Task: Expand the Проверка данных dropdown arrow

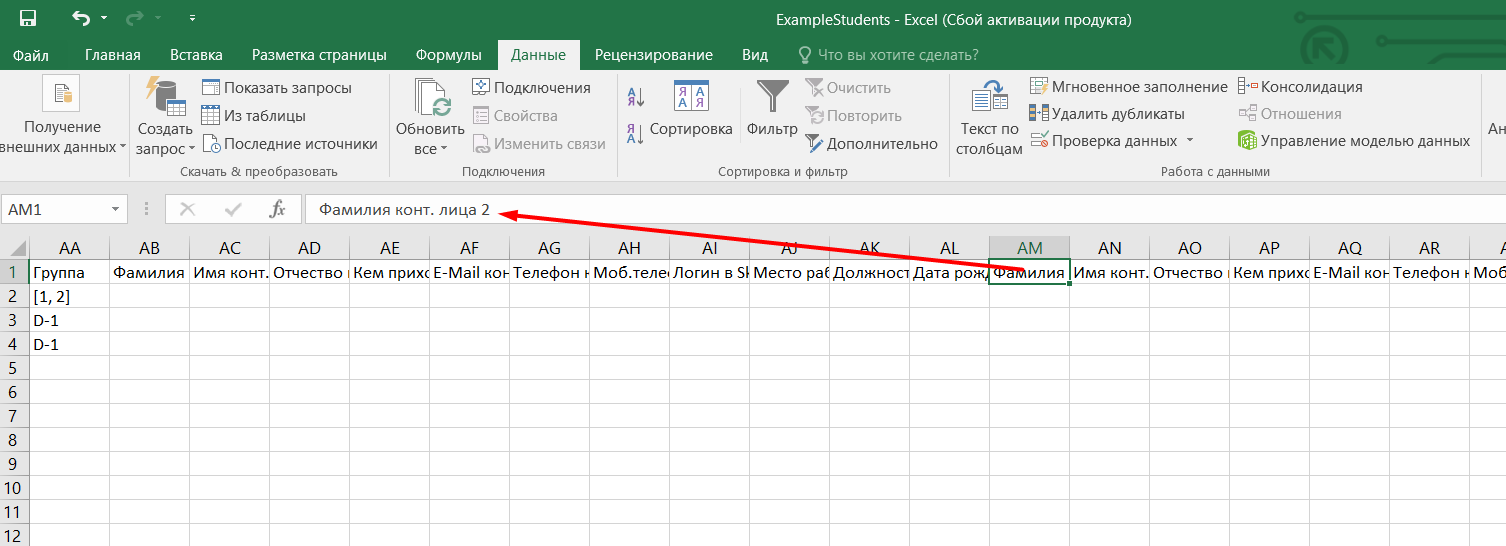Action: 1189,141
